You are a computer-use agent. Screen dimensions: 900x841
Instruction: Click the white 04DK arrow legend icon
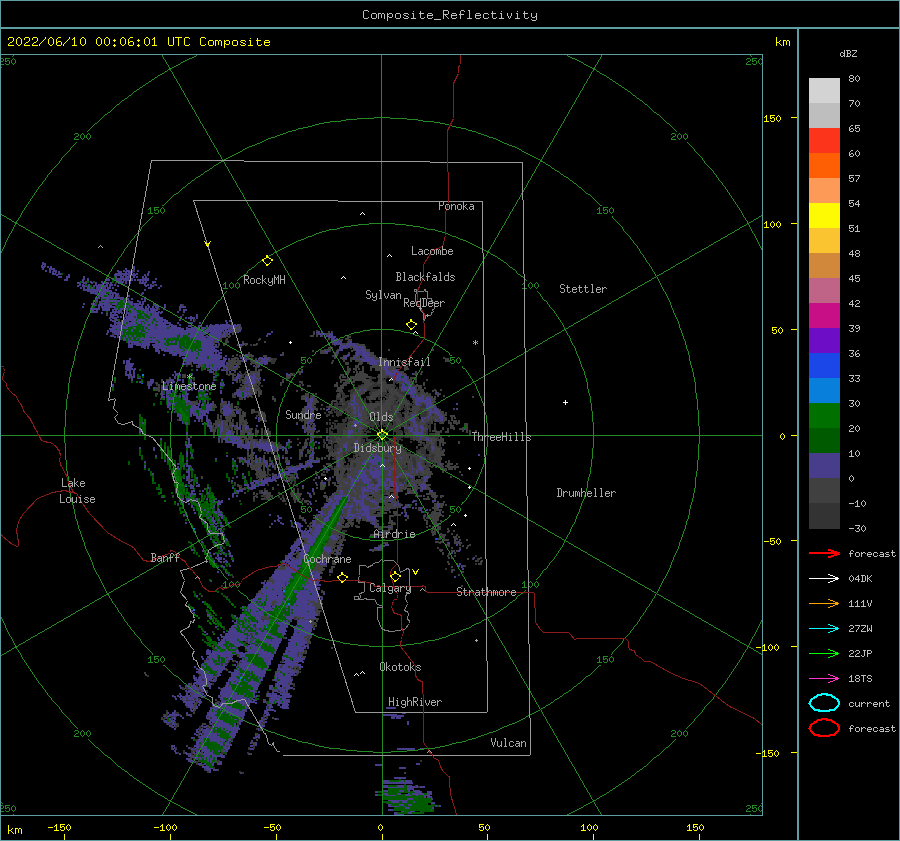pyautogui.click(x=824, y=578)
